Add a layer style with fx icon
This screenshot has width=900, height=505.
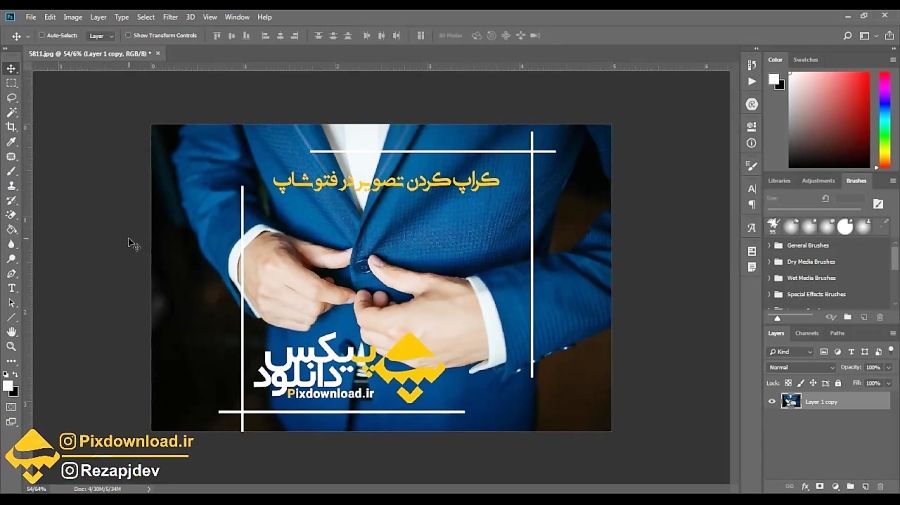(805, 486)
